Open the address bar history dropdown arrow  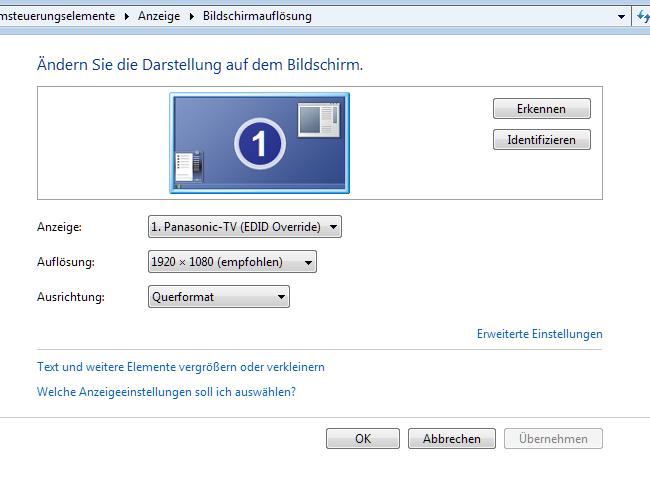(621, 17)
